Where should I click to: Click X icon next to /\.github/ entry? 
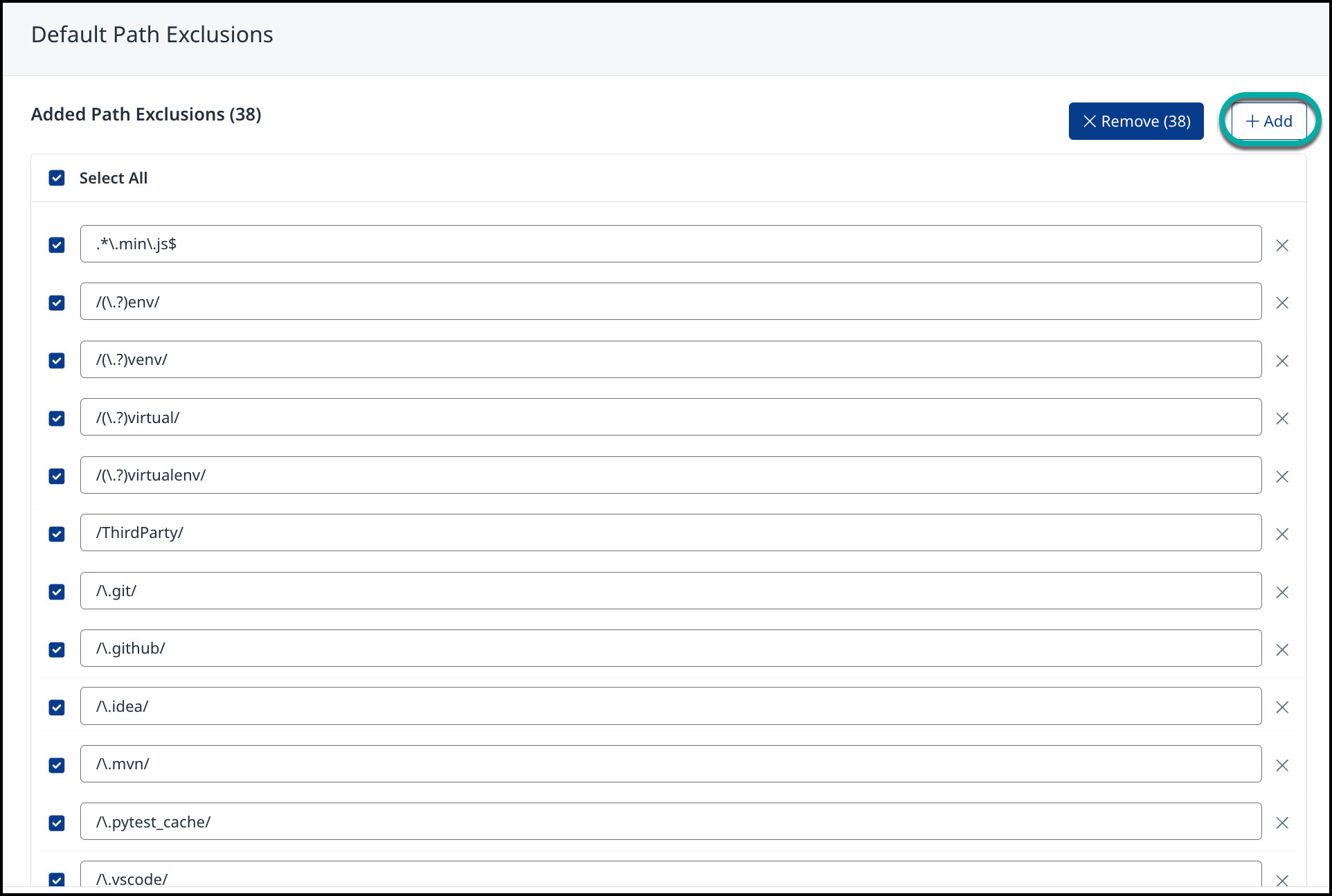(1281, 649)
